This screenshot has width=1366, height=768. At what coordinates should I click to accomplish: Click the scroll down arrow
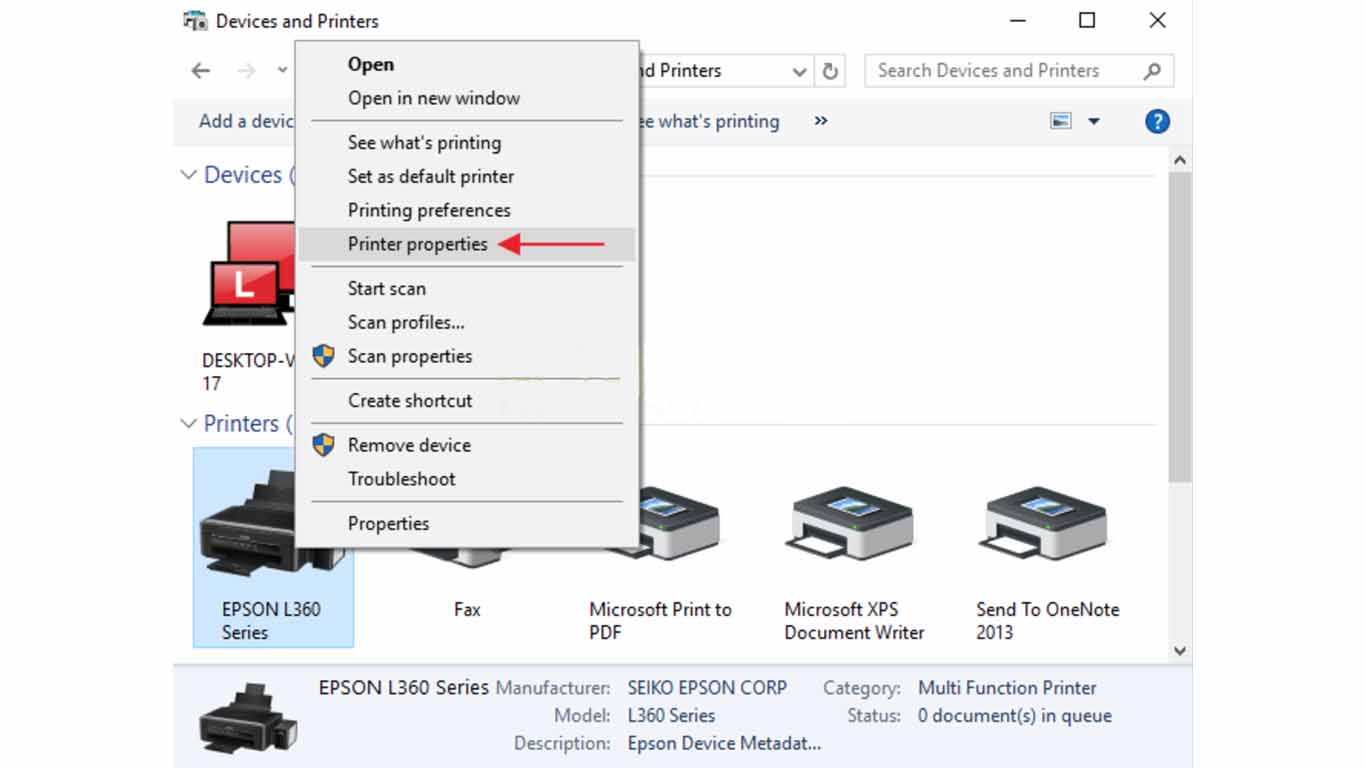(x=1180, y=650)
